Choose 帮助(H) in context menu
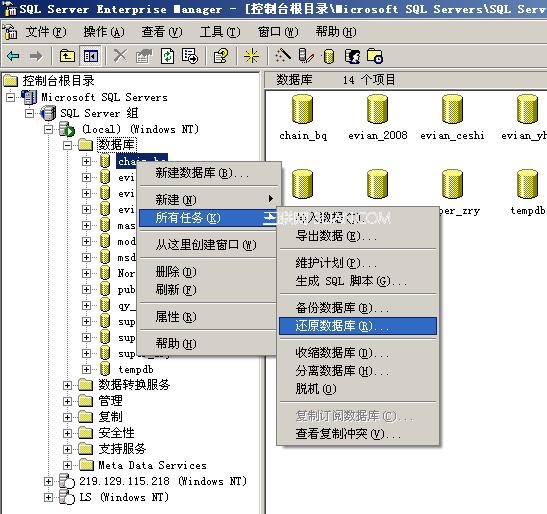 (x=209, y=344)
